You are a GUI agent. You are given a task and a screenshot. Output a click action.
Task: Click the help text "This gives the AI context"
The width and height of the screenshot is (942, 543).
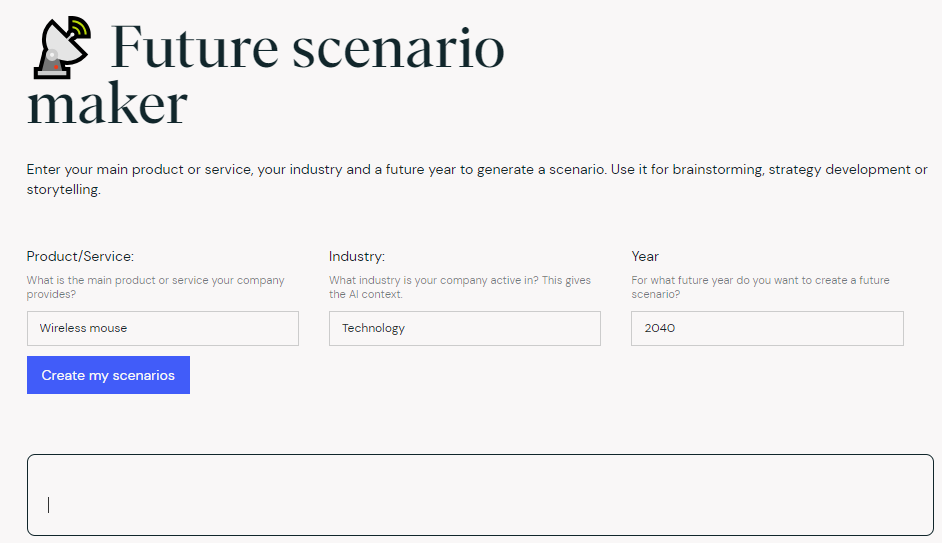460,287
